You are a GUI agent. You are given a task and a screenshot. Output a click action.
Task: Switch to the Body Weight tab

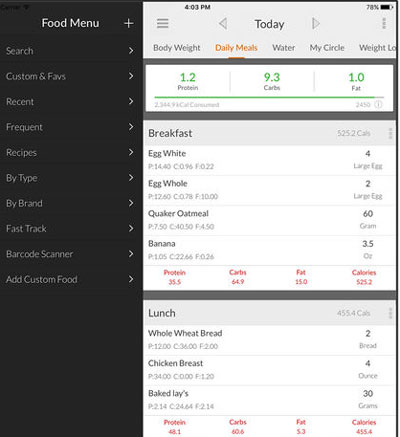pyautogui.click(x=177, y=48)
